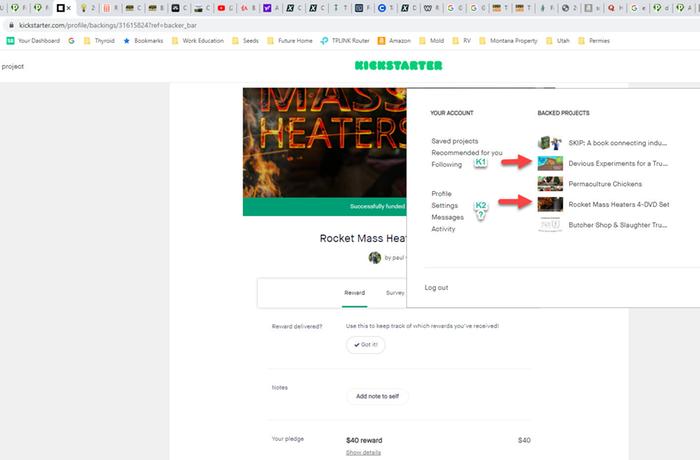Select the Permaculture Chickens thumbnail image
The height and width of the screenshot is (460, 700).
549,184
